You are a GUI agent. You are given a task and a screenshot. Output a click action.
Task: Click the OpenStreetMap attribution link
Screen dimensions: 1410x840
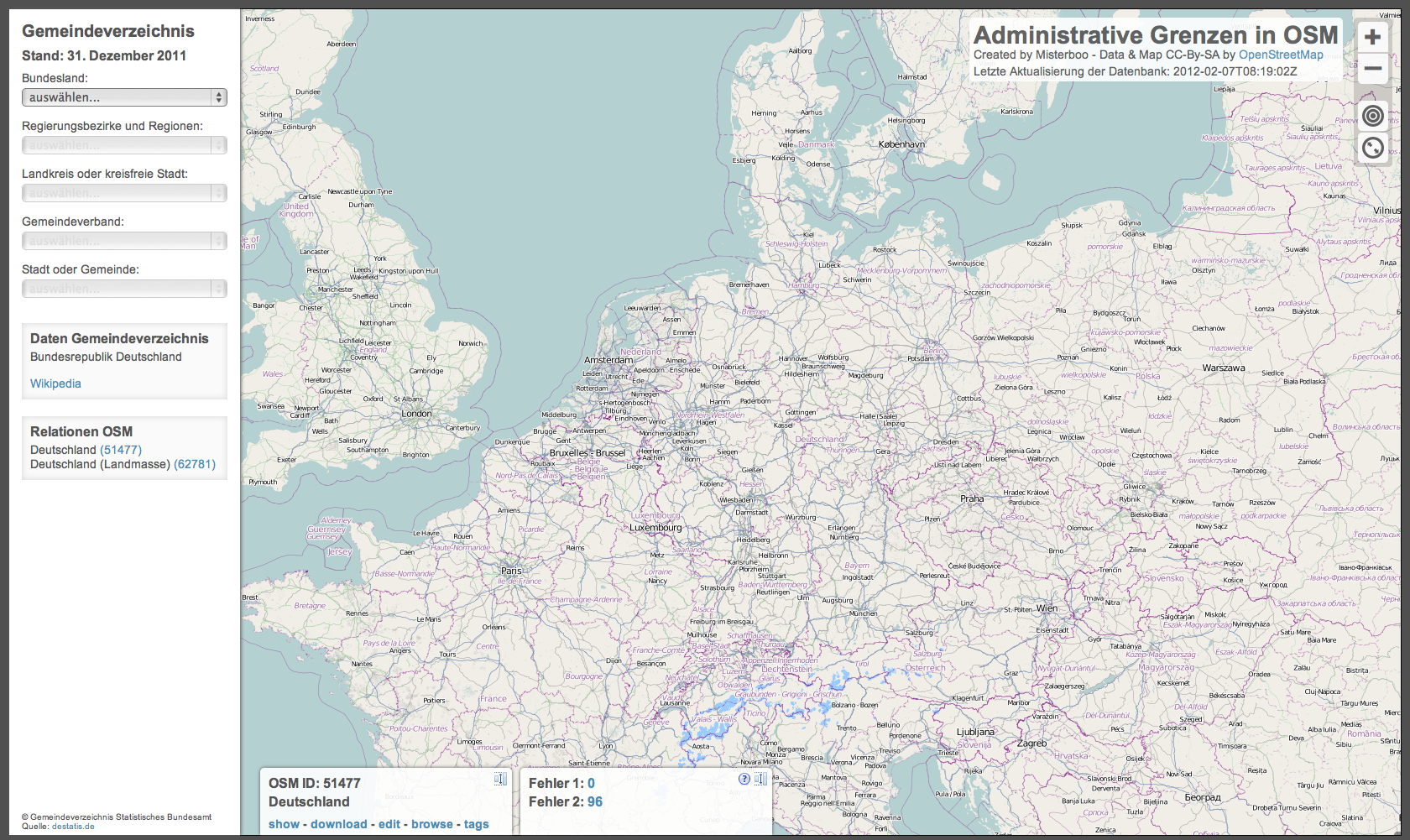pos(1281,55)
